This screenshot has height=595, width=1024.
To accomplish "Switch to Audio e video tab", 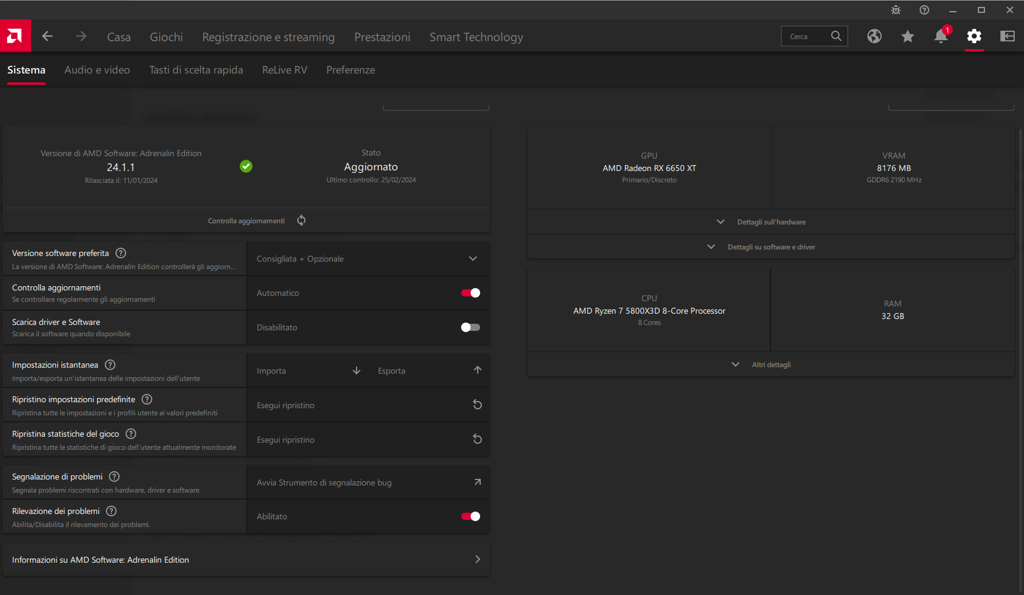I will 97,70.
